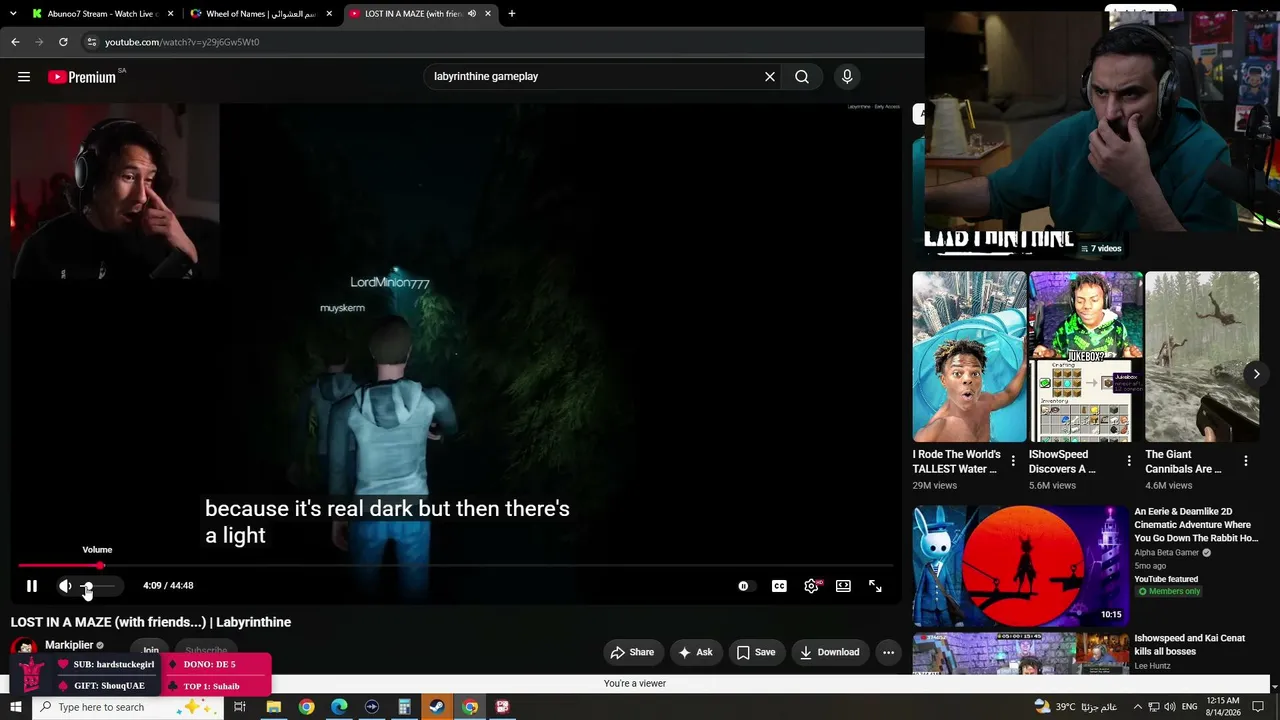Download the video

click(x=830, y=653)
